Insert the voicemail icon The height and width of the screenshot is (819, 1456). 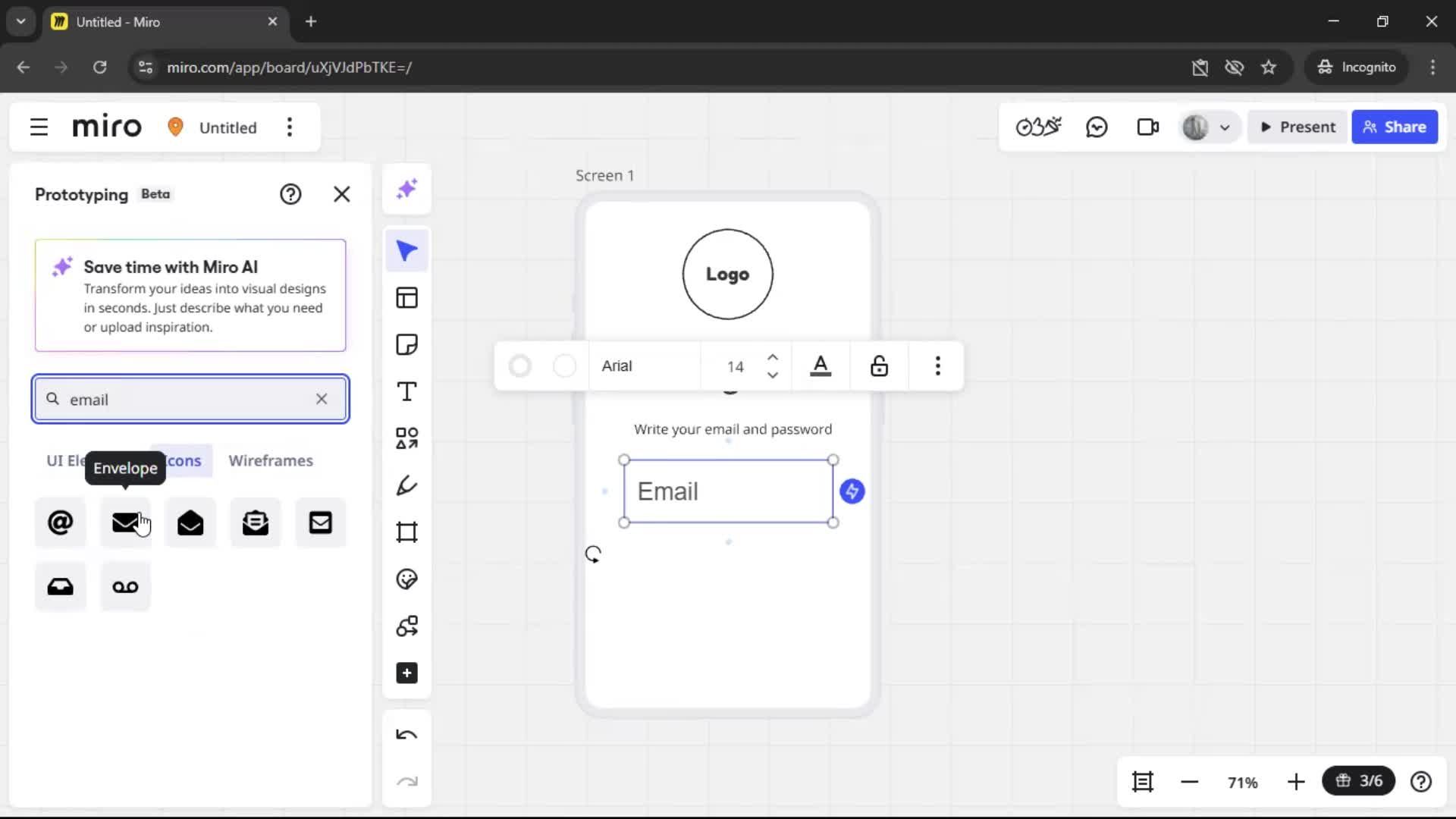126,586
